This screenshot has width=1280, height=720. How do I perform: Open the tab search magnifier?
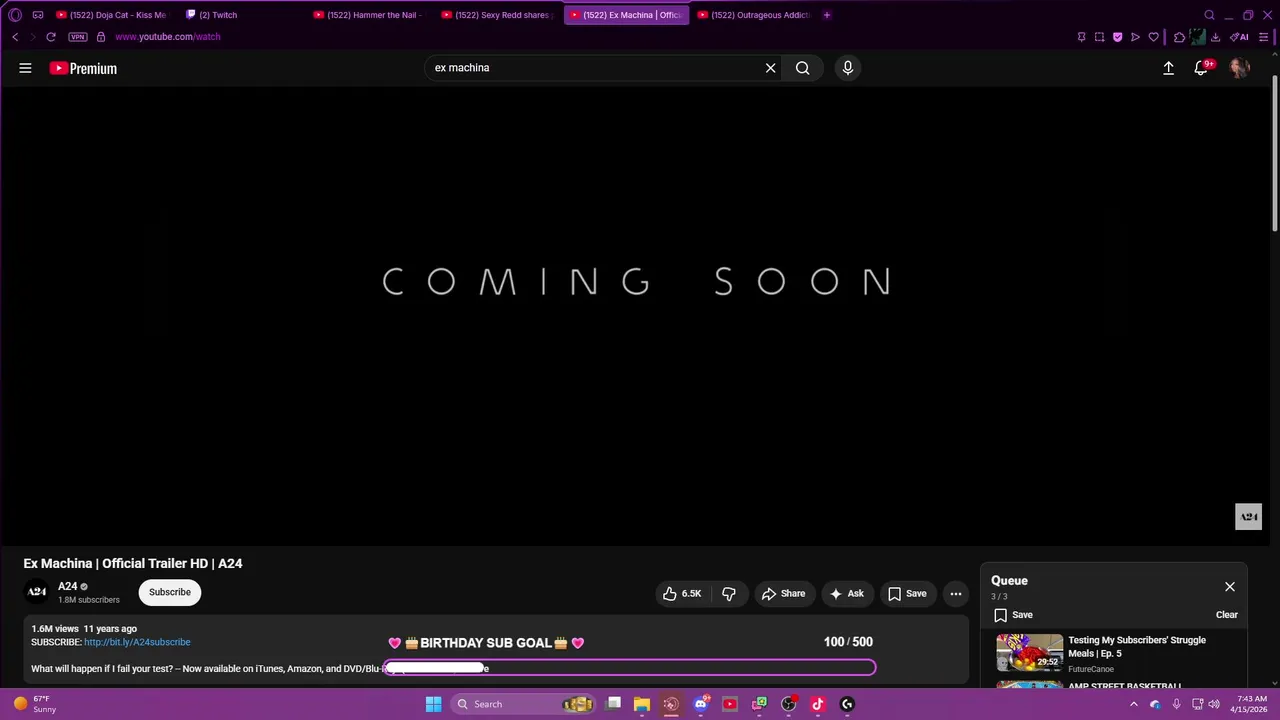[1209, 15]
